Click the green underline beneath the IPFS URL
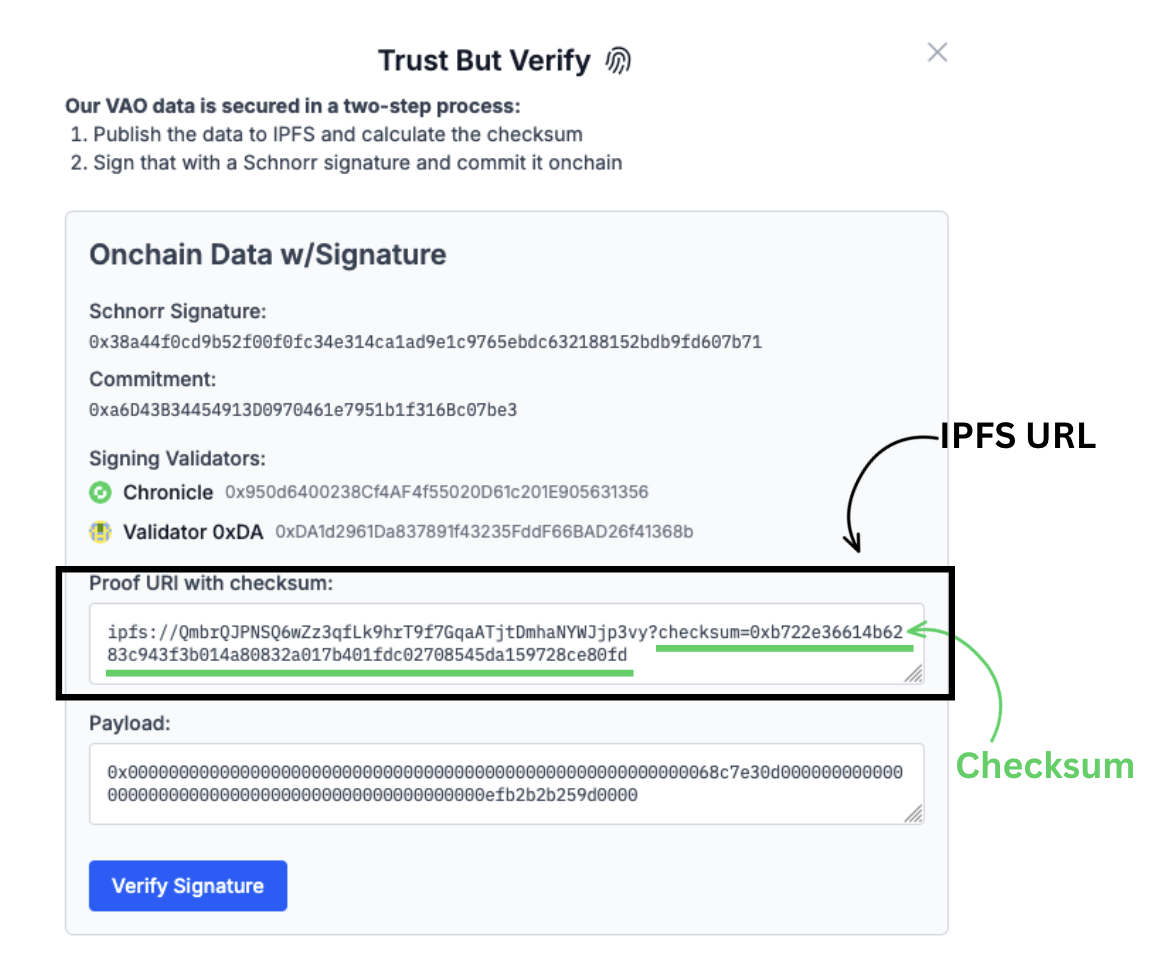 coord(370,673)
